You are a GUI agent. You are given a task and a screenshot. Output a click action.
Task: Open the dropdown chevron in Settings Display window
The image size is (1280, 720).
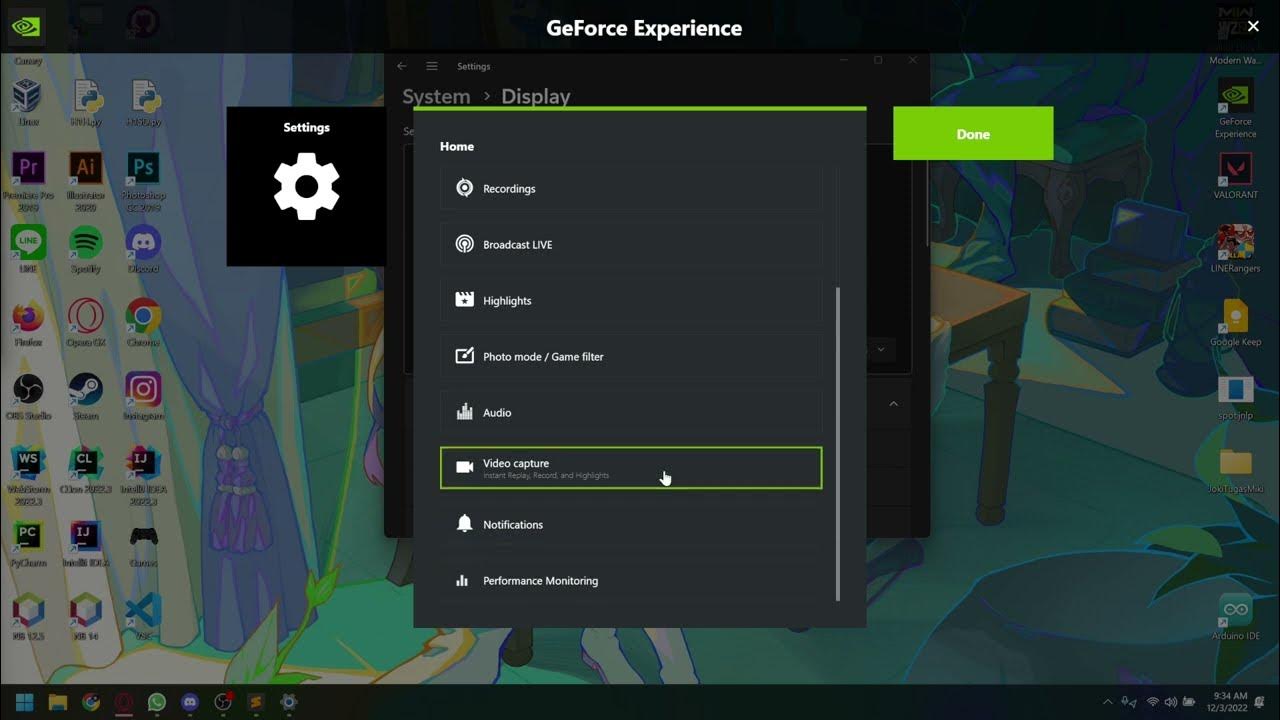click(881, 349)
